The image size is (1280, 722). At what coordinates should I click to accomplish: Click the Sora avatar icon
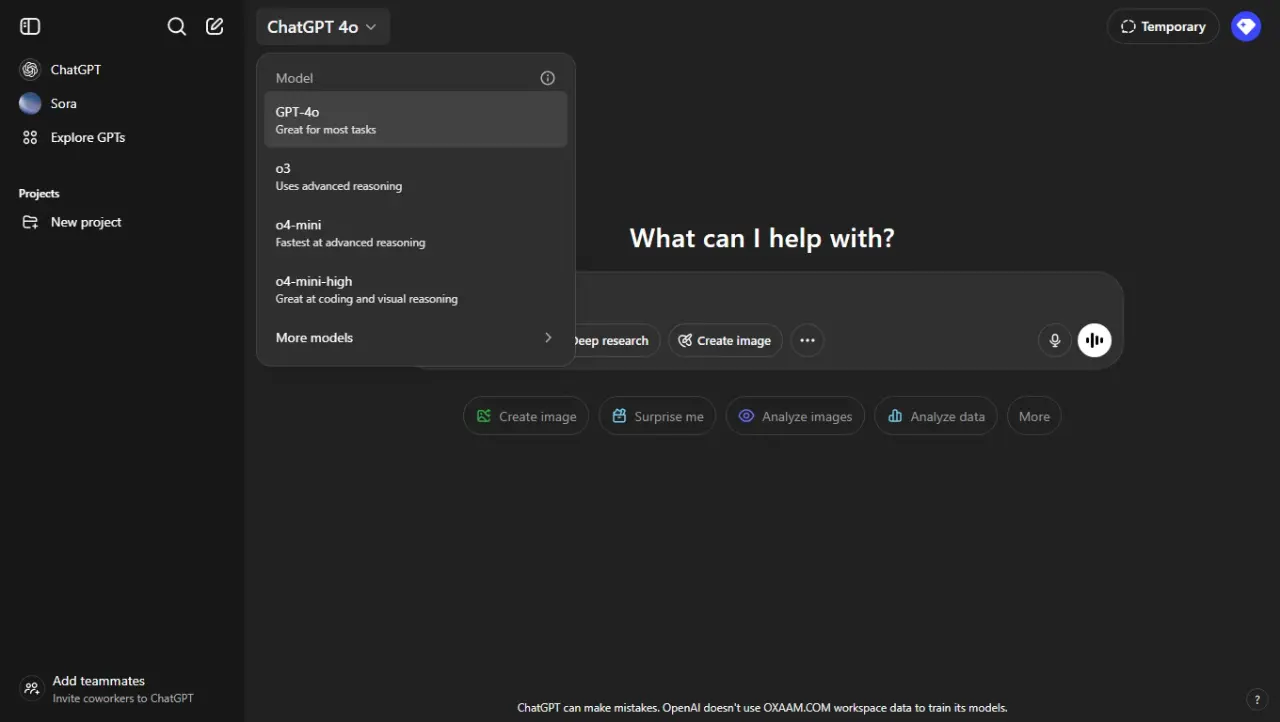(30, 103)
